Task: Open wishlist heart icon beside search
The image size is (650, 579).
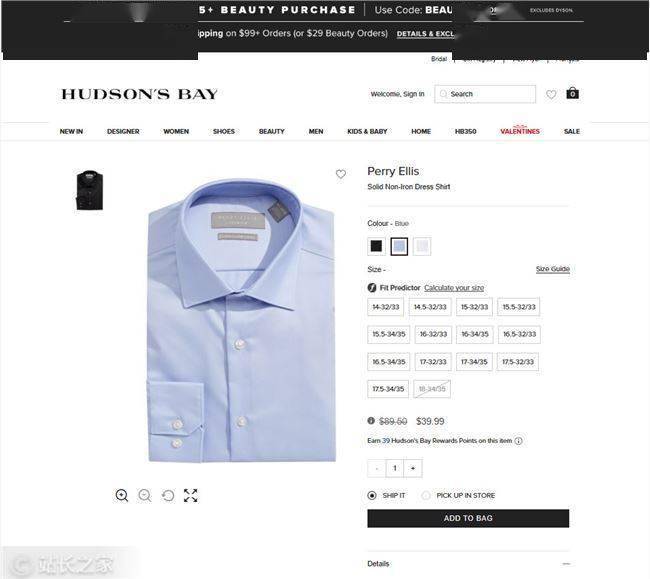Action: pyautogui.click(x=551, y=94)
